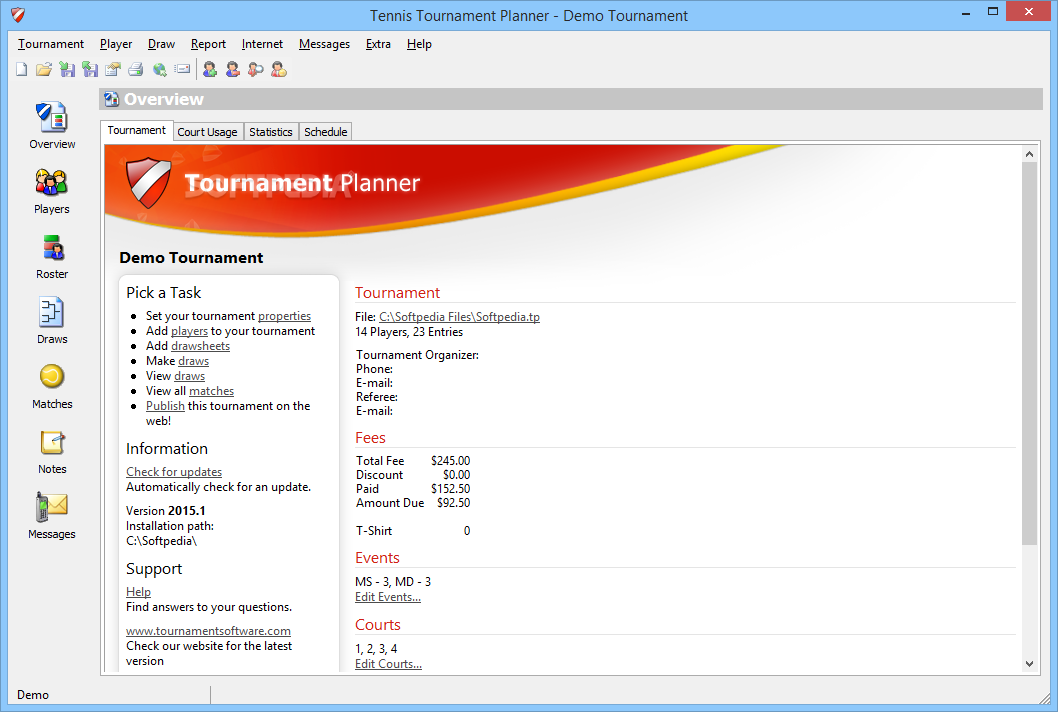
Task: Open the Softpedia.tp file path link
Action: [x=459, y=317]
